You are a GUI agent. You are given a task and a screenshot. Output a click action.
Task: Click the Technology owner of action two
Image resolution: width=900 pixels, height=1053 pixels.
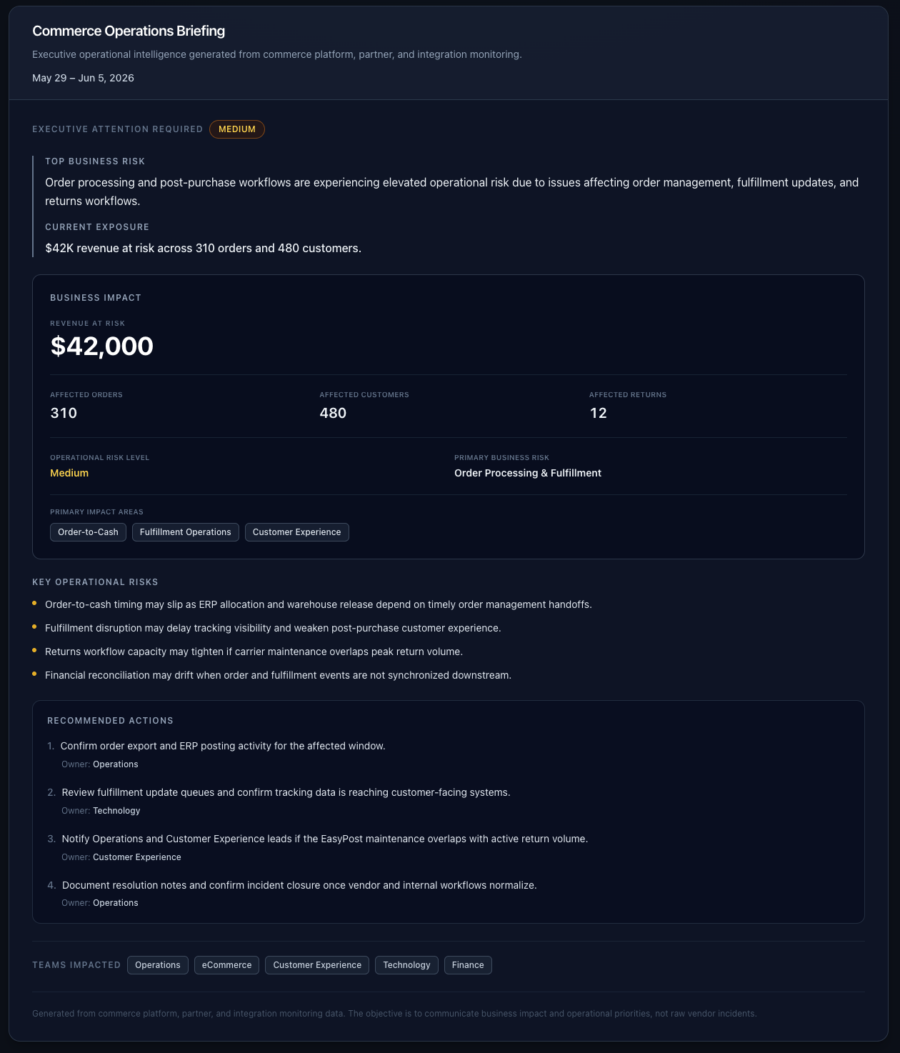(117, 811)
